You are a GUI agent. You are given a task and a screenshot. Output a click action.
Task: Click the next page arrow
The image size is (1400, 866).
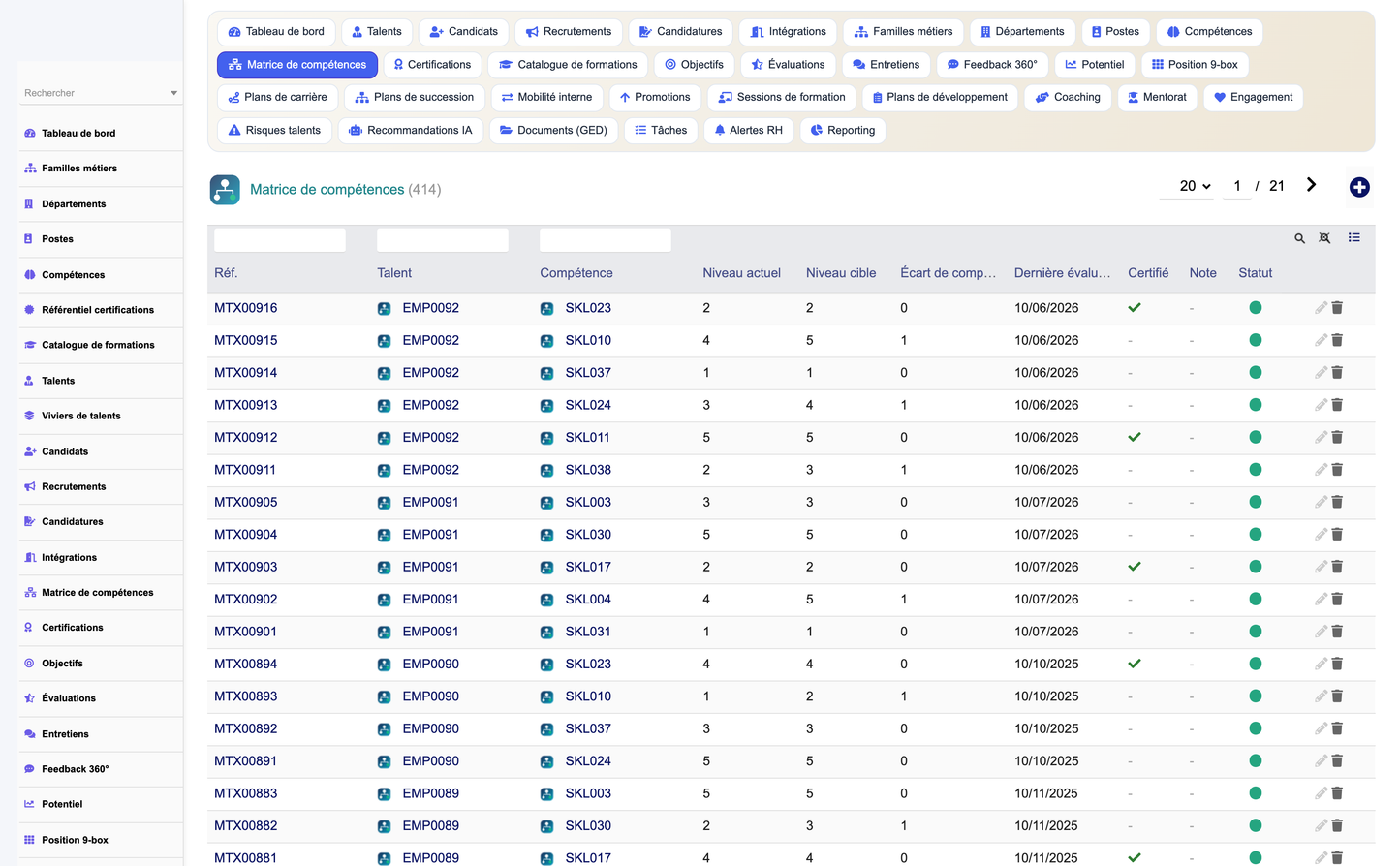(x=1311, y=185)
